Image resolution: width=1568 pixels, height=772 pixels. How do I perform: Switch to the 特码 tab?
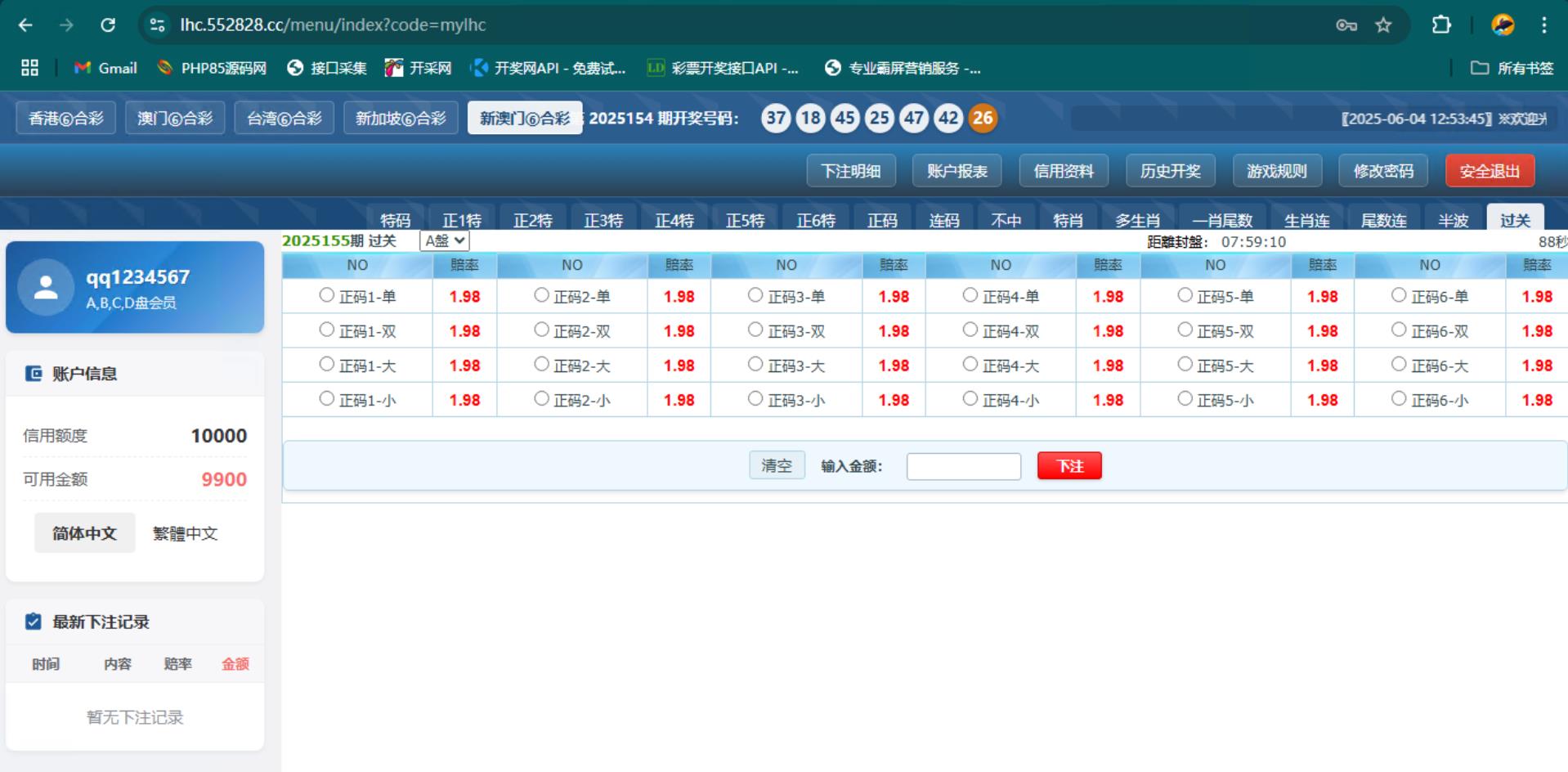(395, 219)
